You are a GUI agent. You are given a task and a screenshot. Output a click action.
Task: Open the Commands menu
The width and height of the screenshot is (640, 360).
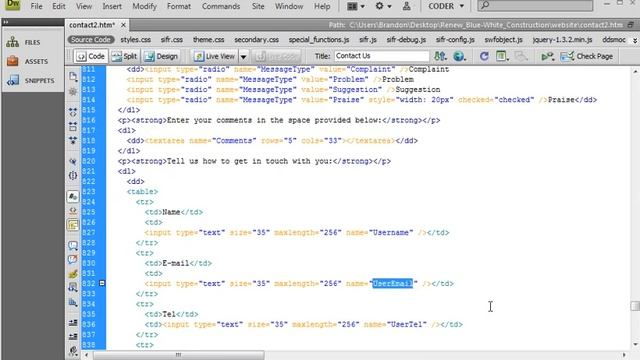pos(221,6)
